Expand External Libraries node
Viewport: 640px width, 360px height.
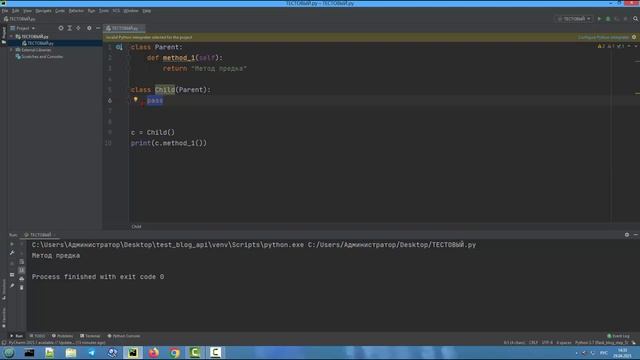pyautogui.click(x=11, y=50)
